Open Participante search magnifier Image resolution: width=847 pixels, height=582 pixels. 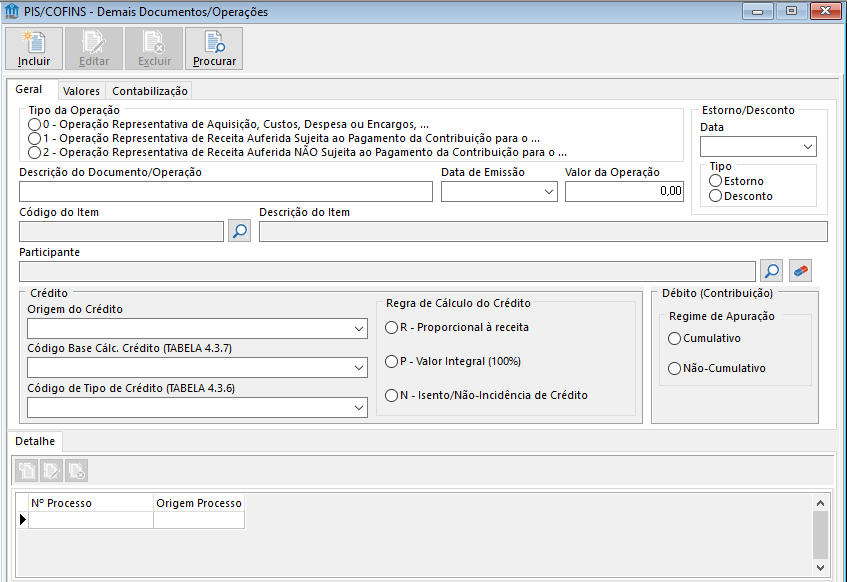tap(771, 271)
